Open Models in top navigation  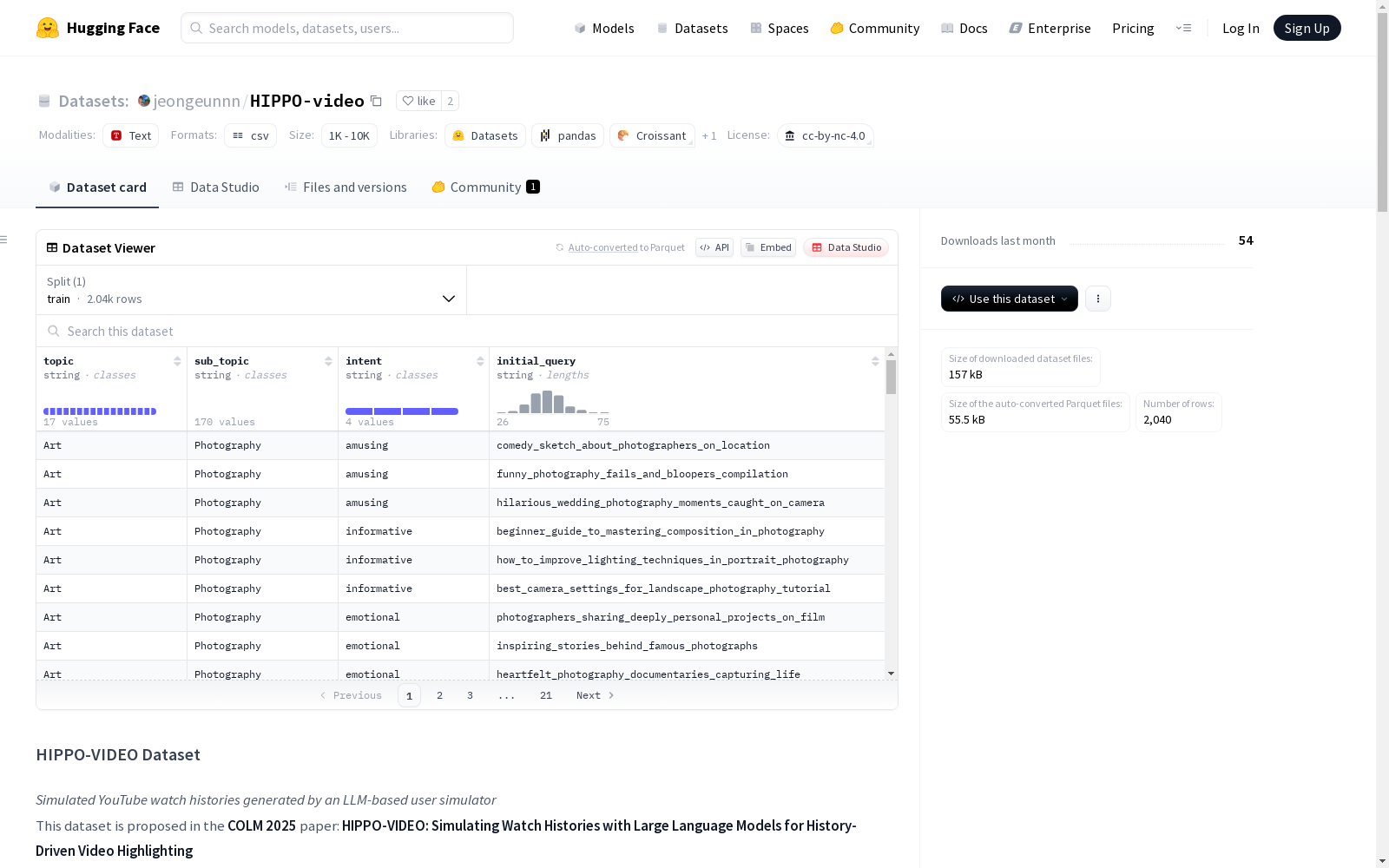(x=604, y=28)
